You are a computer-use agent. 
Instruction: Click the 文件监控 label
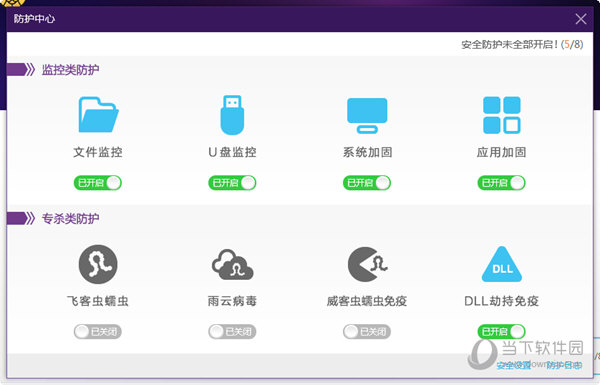[x=98, y=152]
